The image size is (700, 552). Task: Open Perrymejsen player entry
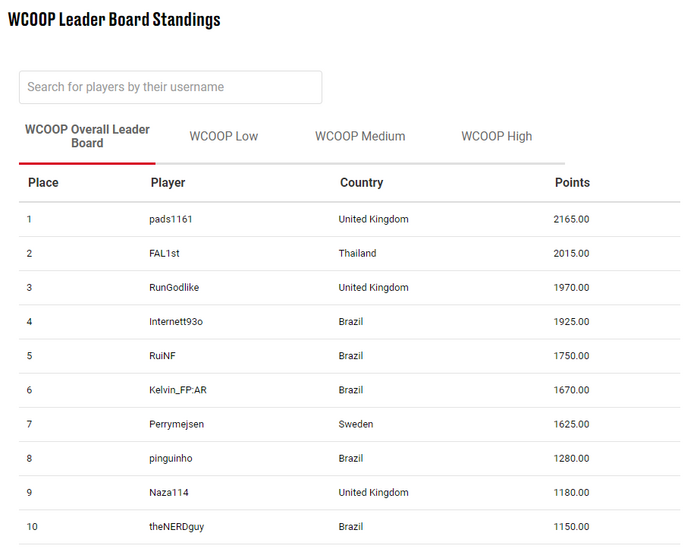pyautogui.click(x=176, y=424)
